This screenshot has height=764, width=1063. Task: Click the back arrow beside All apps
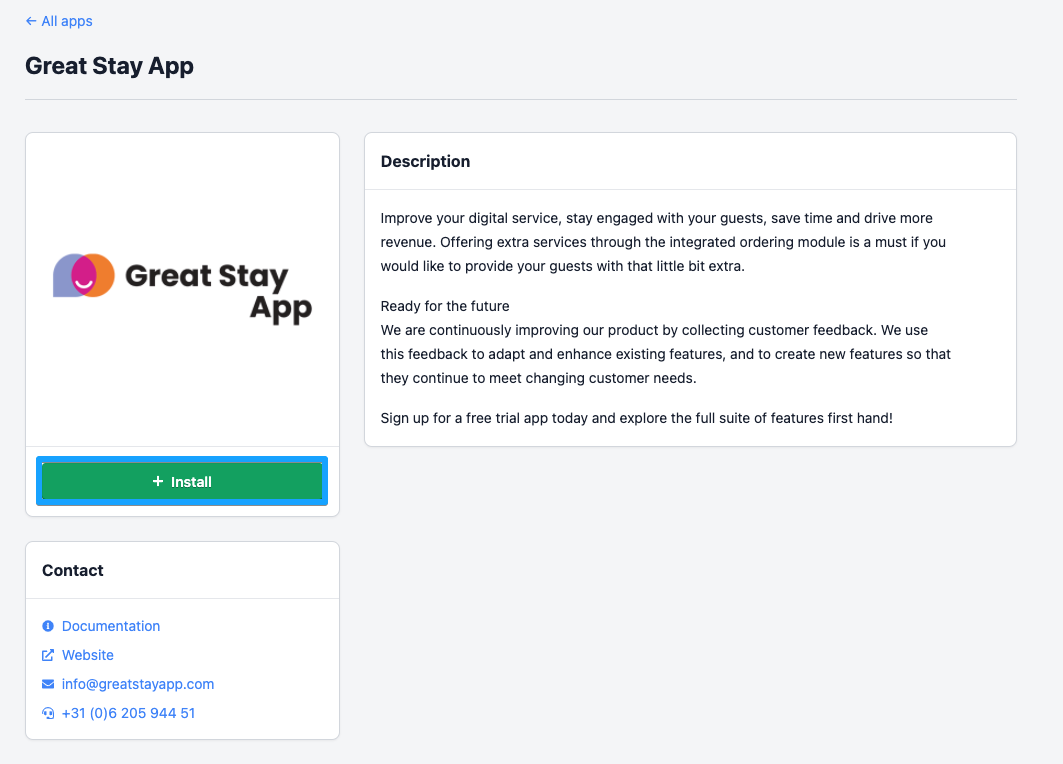tap(31, 21)
